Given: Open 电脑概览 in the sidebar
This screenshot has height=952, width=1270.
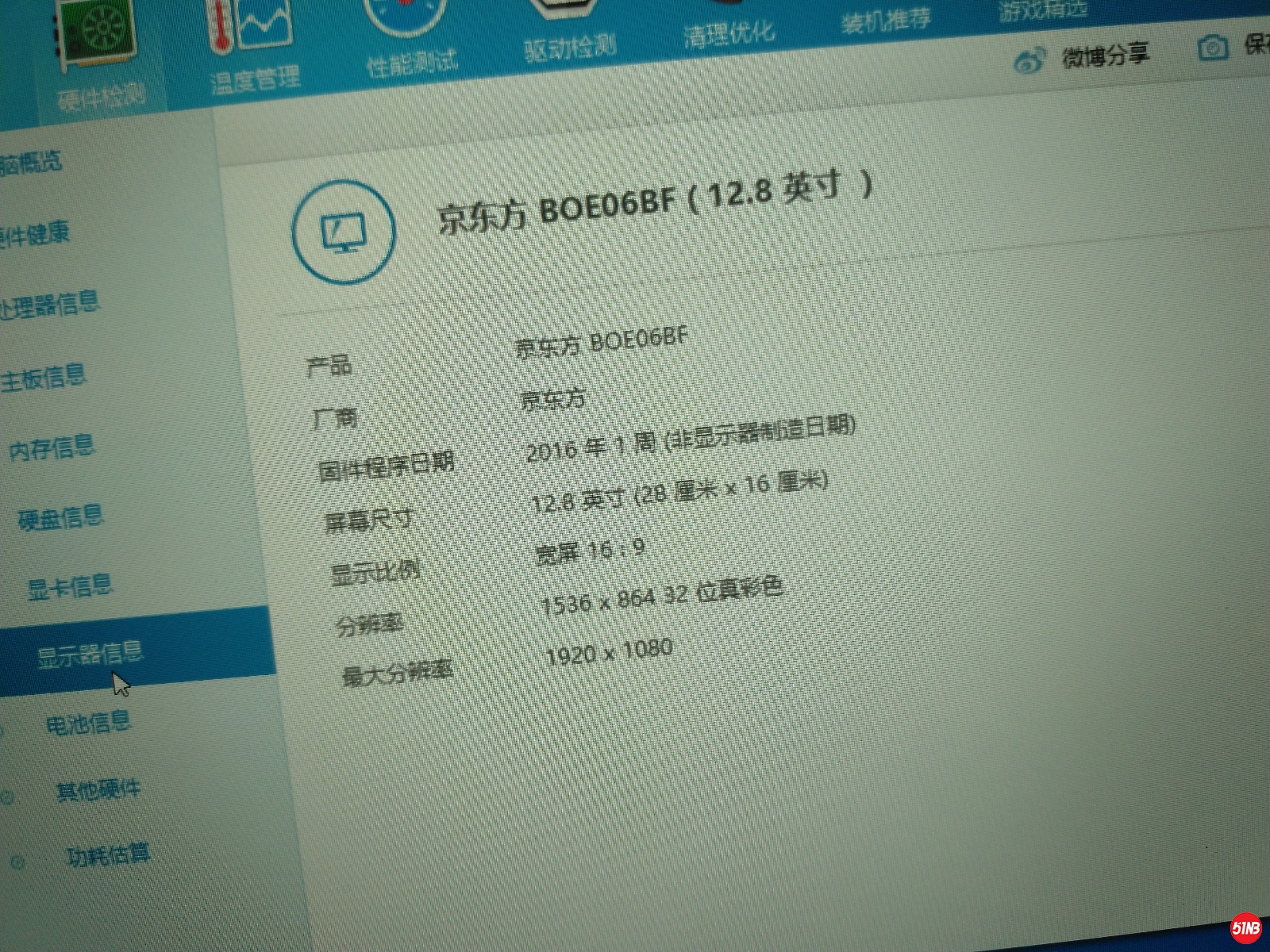Looking at the screenshot, I should pyautogui.click(x=30, y=163).
